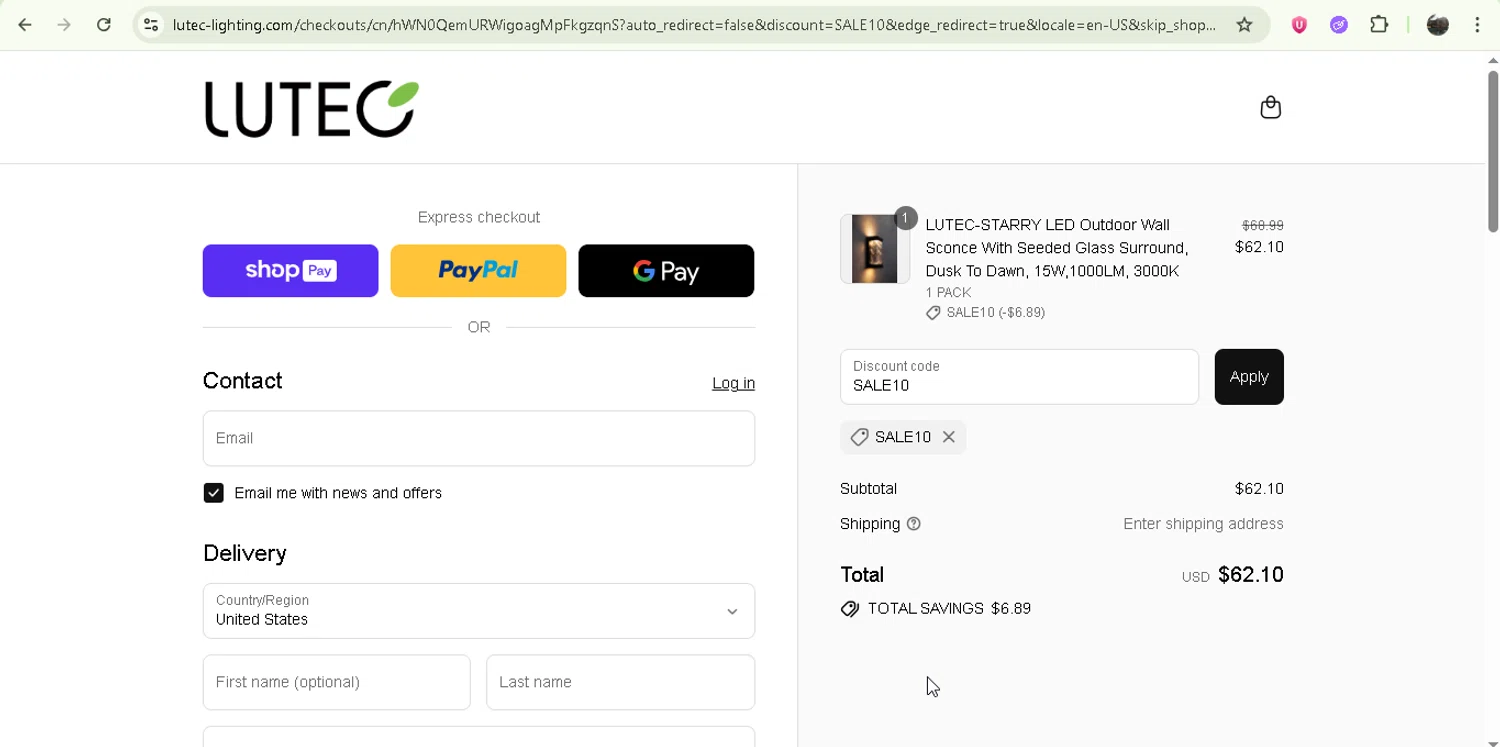Image resolution: width=1500 pixels, height=747 pixels.
Task: Click the browser forward arrow
Action: pyautogui.click(x=64, y=25)
